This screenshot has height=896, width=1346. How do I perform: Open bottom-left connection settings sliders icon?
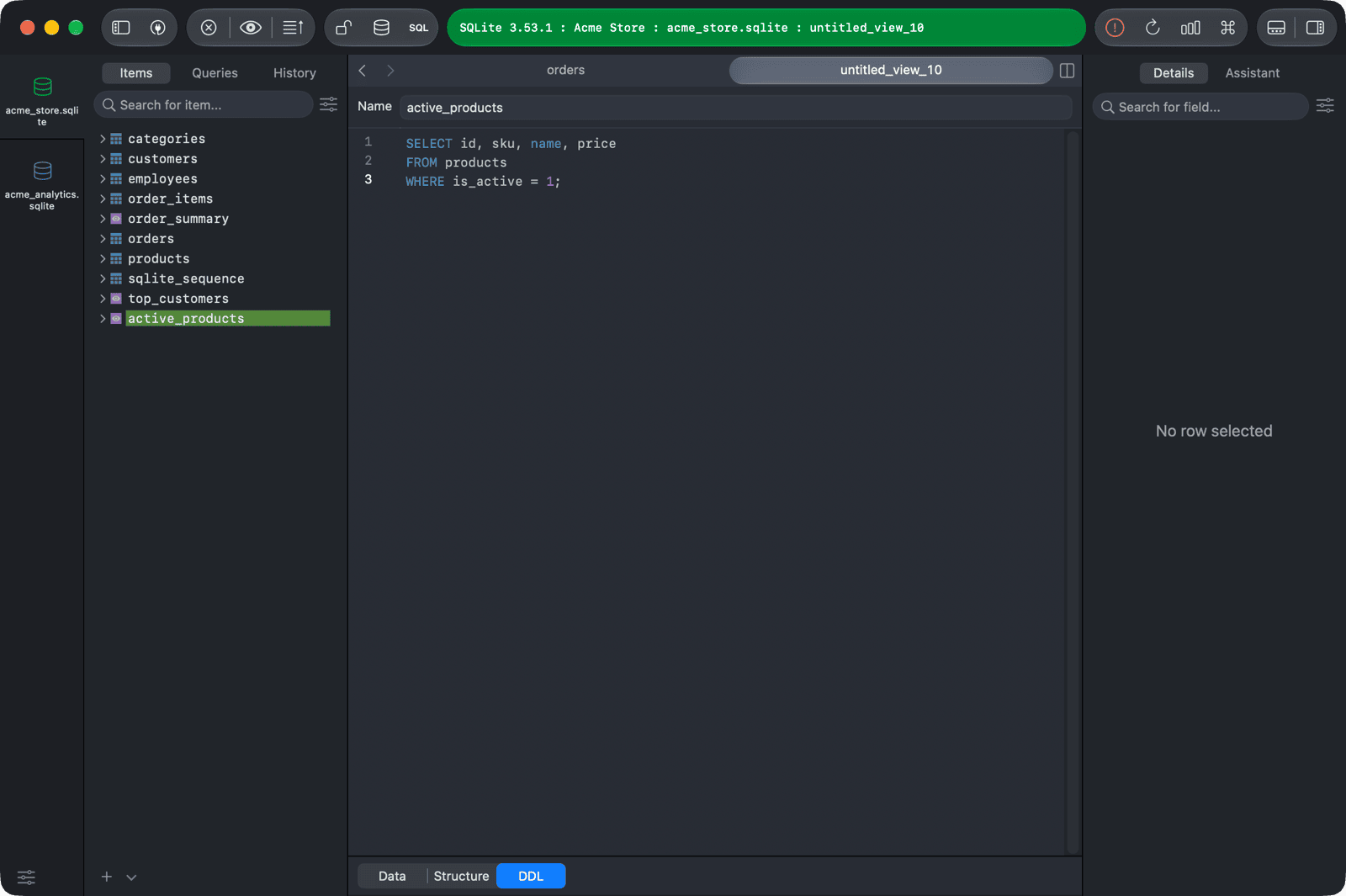[x=27, y=877]
